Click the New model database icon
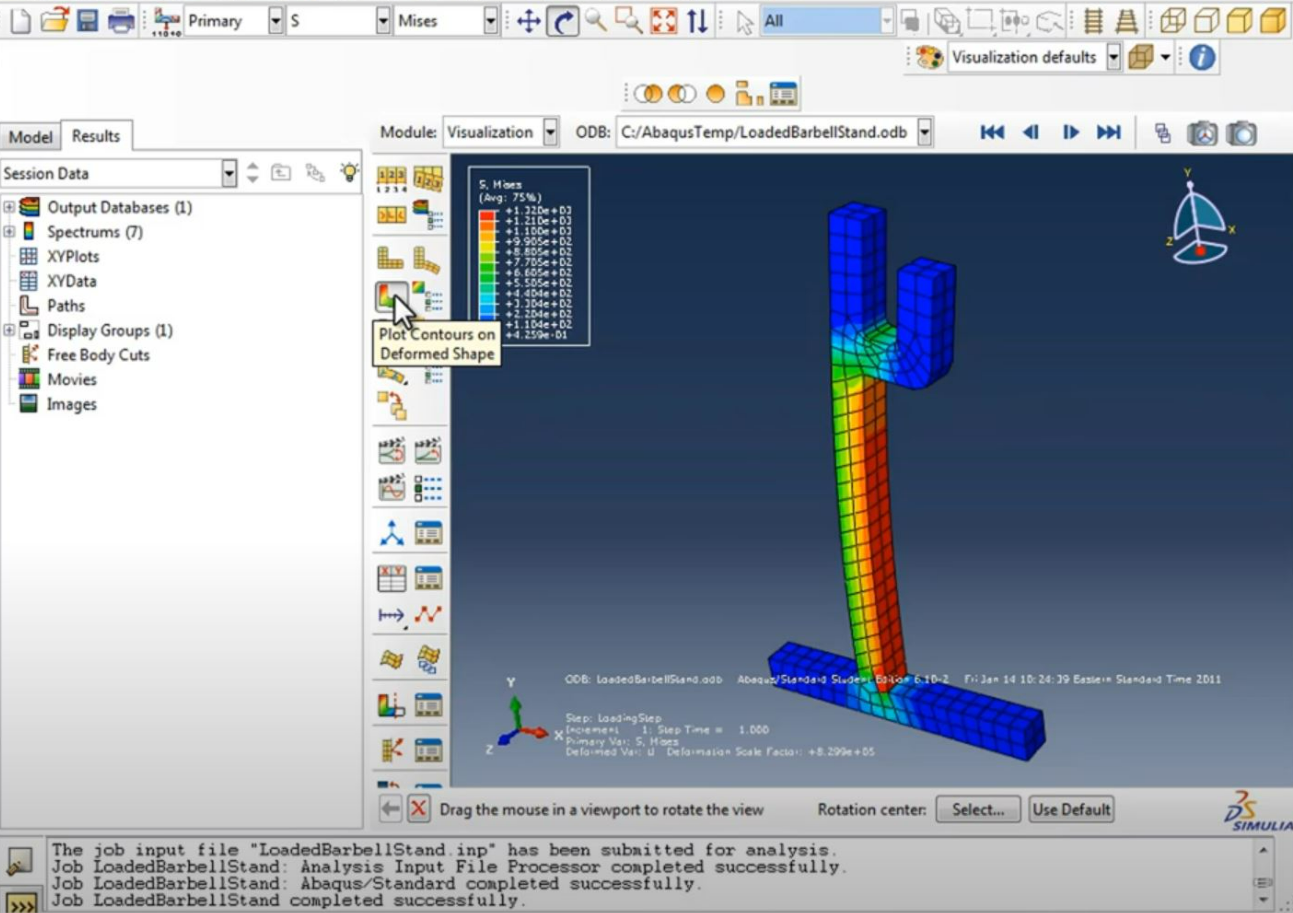 [22, 20]
